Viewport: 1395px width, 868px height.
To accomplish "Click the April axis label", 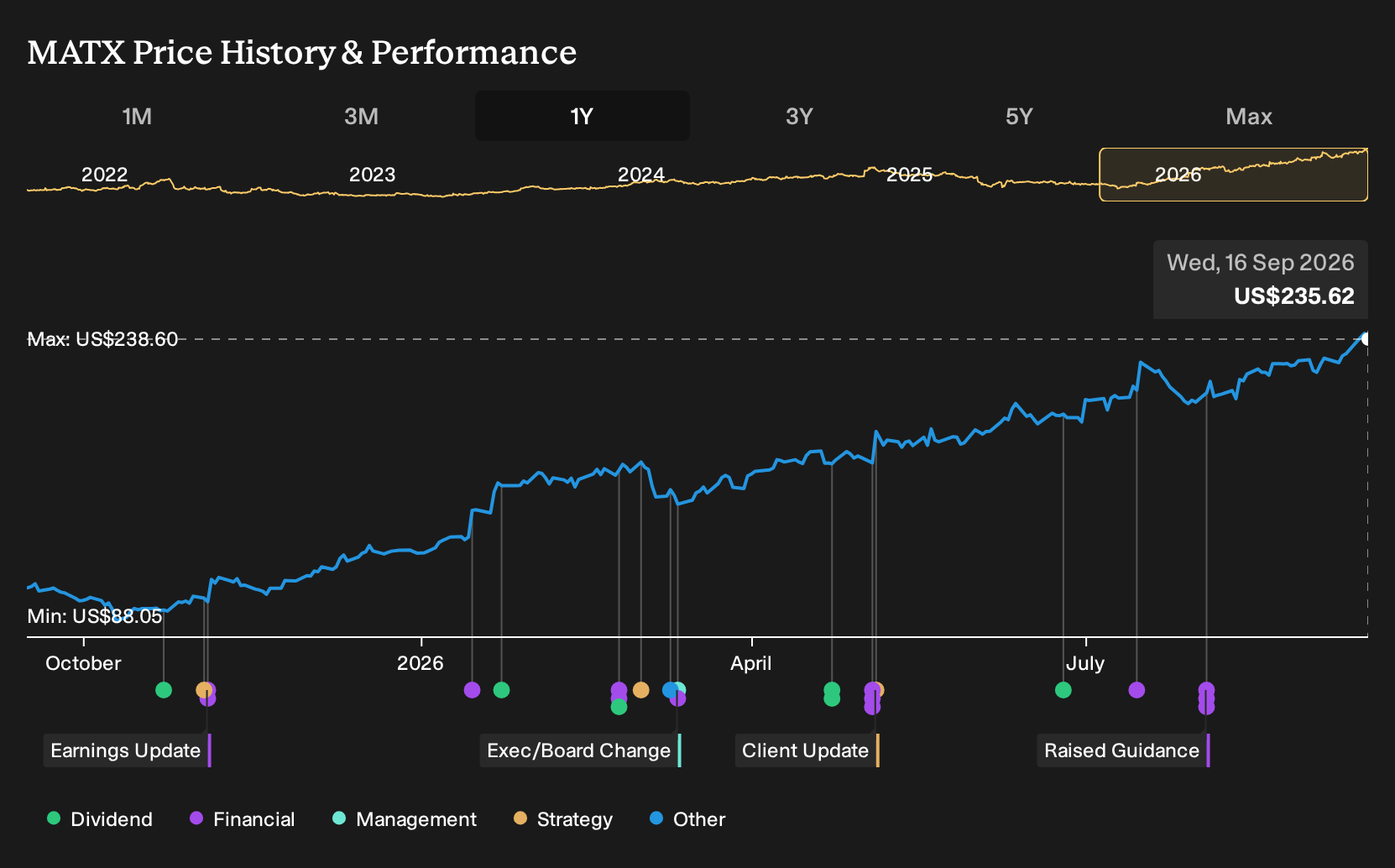I will pyautogui.click(x=751, y=663).
